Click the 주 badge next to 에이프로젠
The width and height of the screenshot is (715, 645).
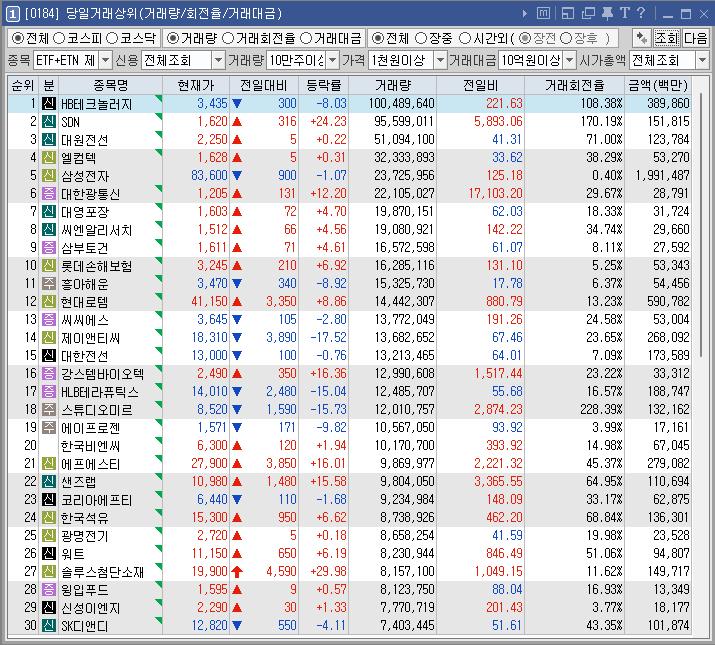[x=49, y=427]
